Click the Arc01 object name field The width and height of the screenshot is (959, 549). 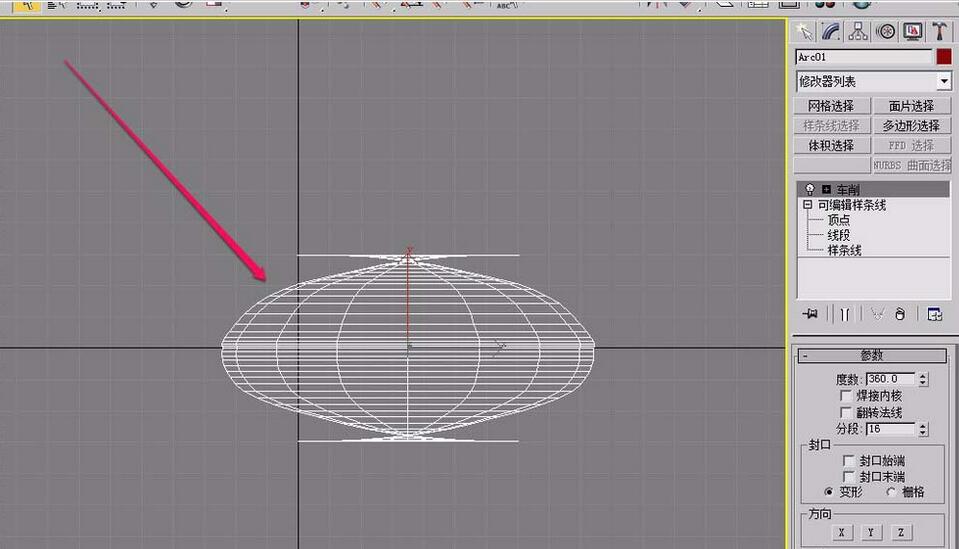pyautogui.click(x=864, y=57)
